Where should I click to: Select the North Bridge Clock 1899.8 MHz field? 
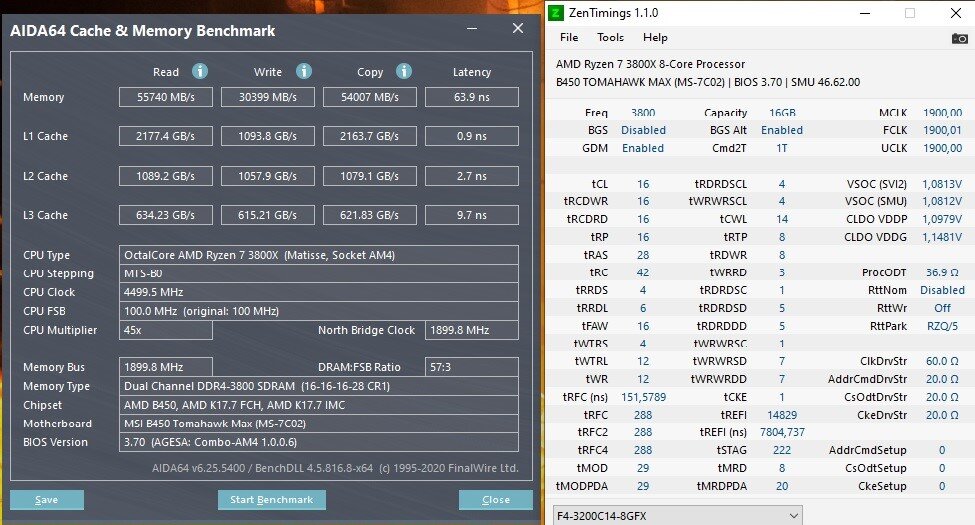(472, 330)
